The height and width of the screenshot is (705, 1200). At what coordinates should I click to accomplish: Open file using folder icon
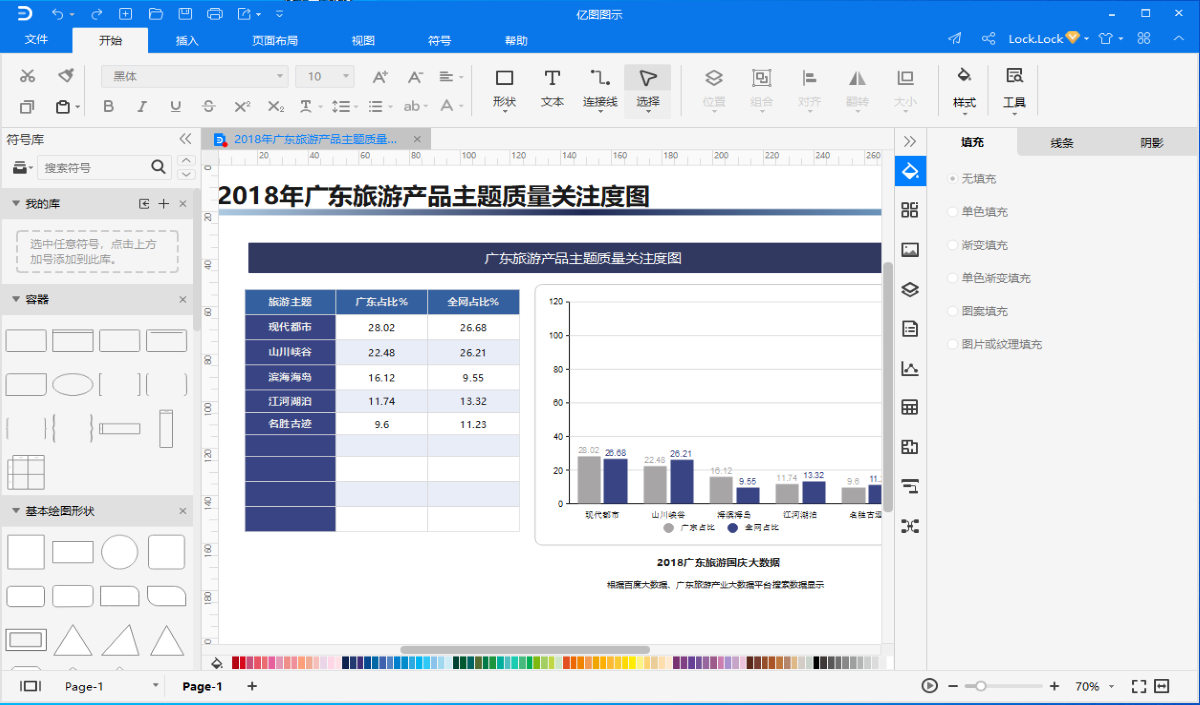coord(155,14)
